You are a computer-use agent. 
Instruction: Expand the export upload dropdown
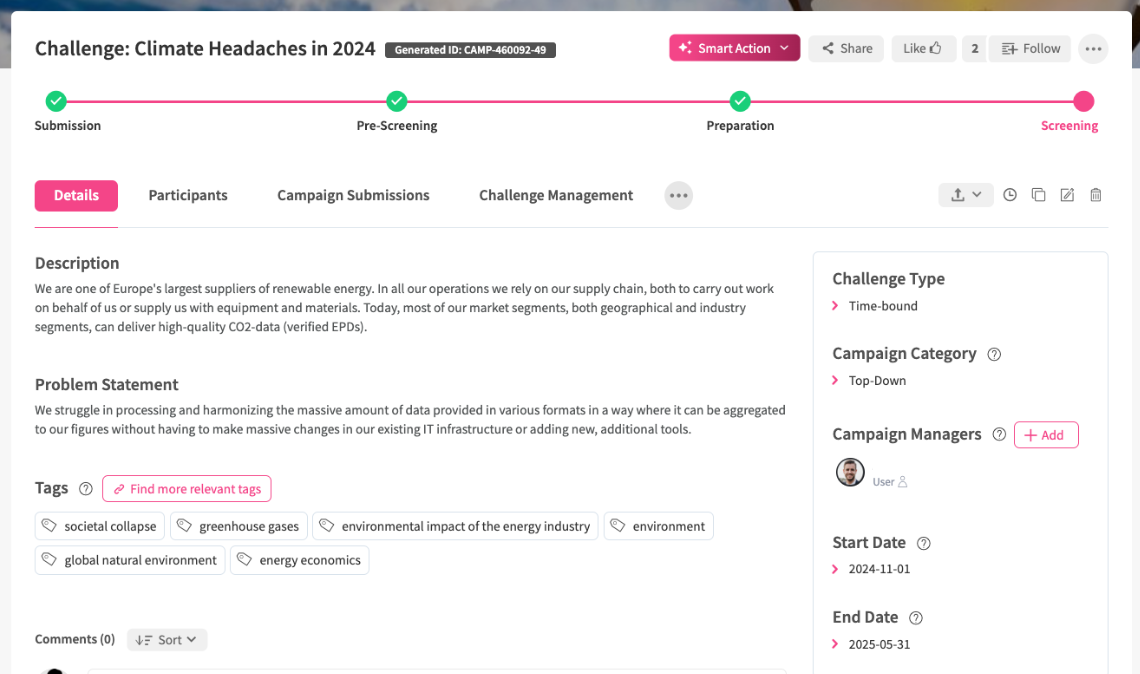[965, 195]
